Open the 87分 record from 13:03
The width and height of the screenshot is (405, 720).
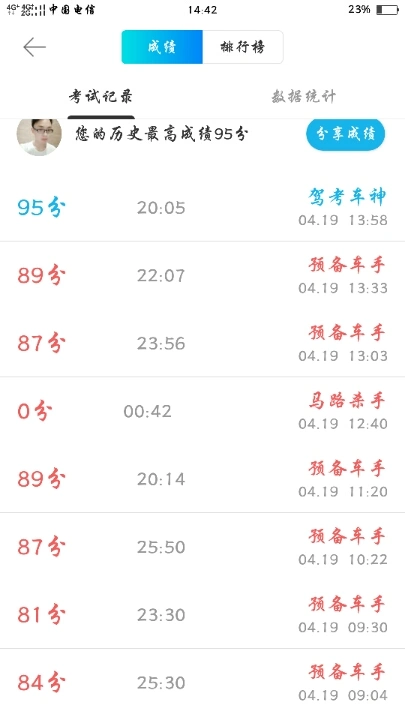pos(202,343)
